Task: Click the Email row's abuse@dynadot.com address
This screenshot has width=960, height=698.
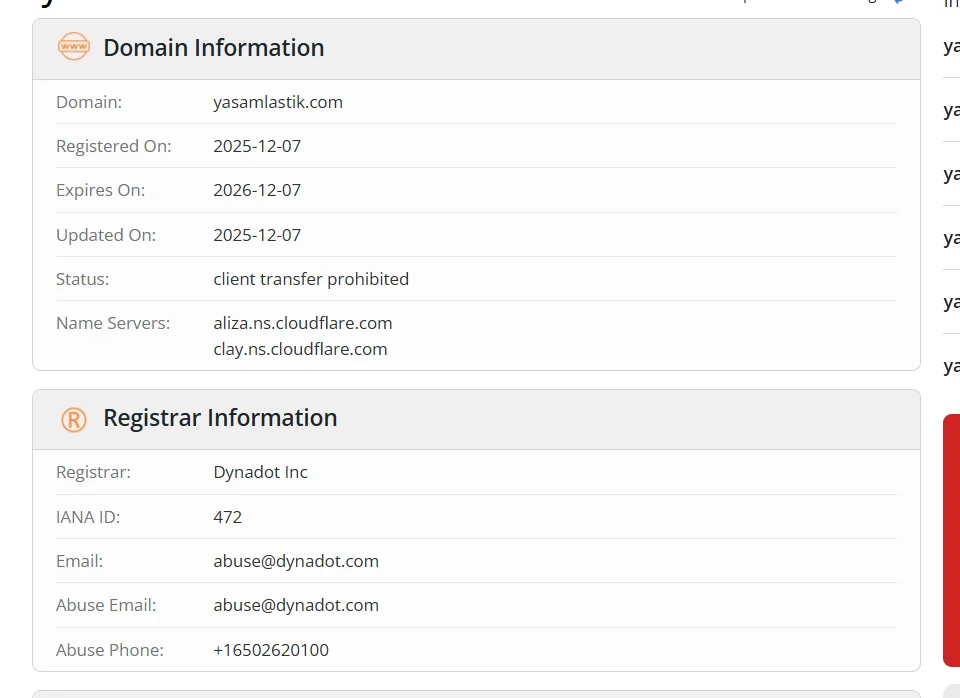Action: tap(296, 561)
